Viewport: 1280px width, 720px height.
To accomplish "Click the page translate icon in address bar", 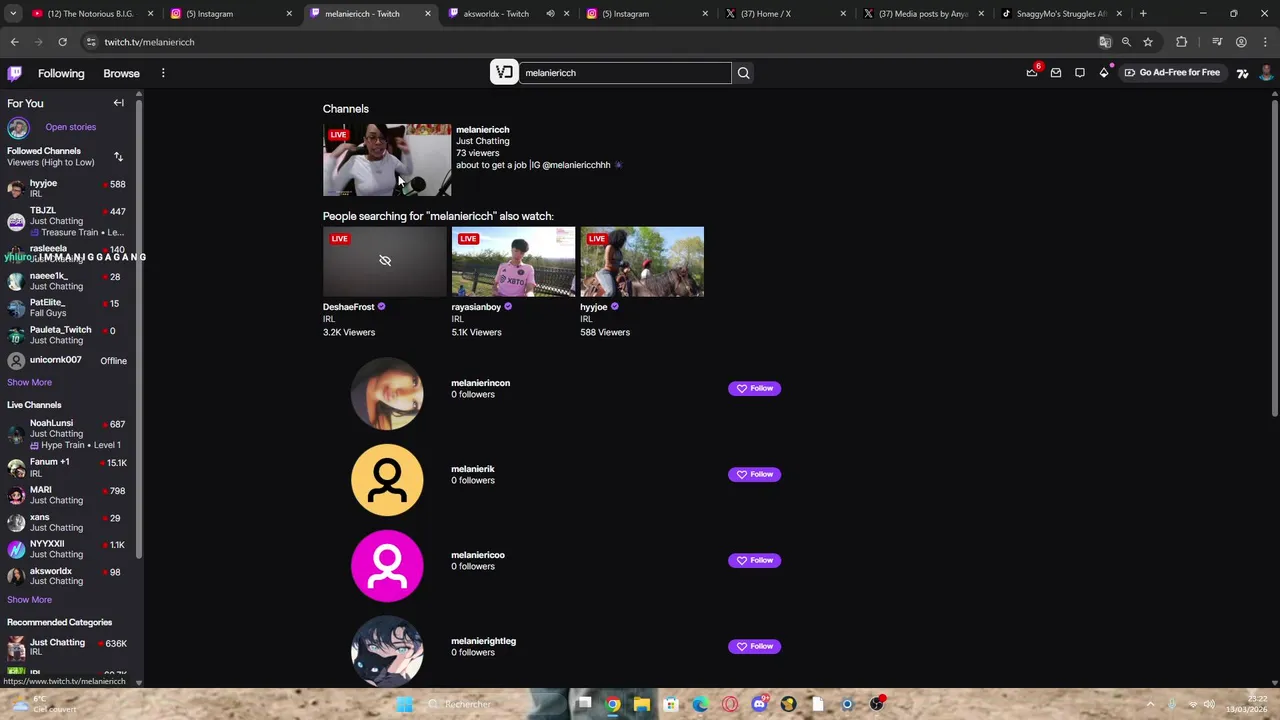I will tap(1105, 42).
